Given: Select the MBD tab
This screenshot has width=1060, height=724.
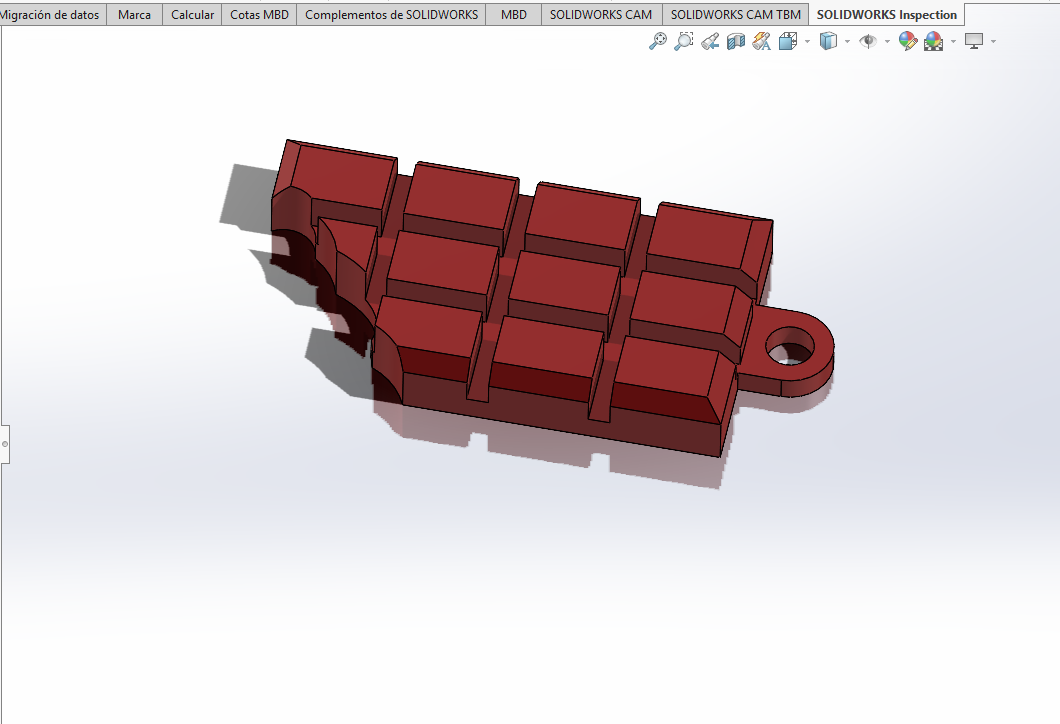Looking at the screenshot, I should pos(514,14).
